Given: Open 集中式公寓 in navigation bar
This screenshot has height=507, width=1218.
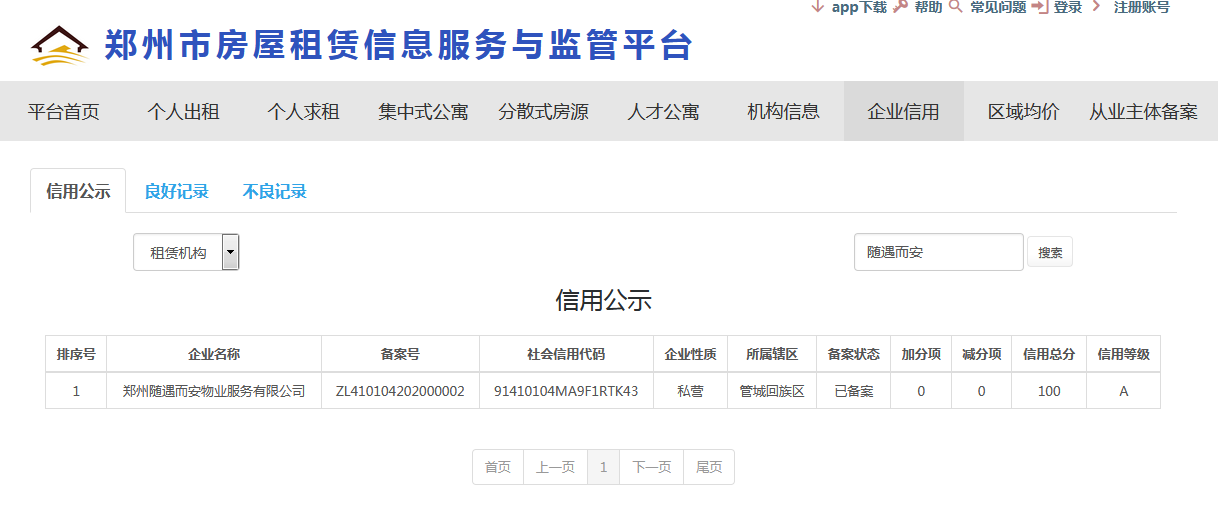Looking at the screenshot, I should tap(424, 111).
